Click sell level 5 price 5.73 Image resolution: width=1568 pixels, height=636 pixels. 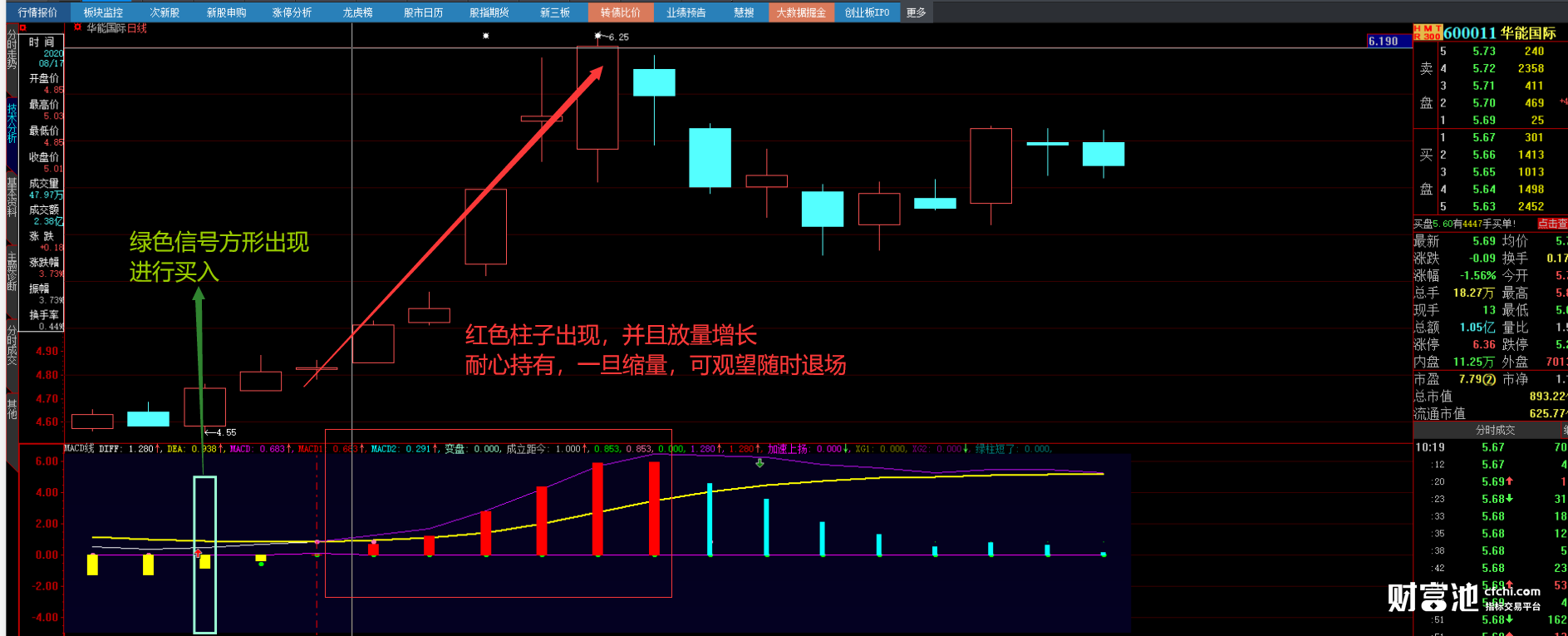pos(1483,51)
